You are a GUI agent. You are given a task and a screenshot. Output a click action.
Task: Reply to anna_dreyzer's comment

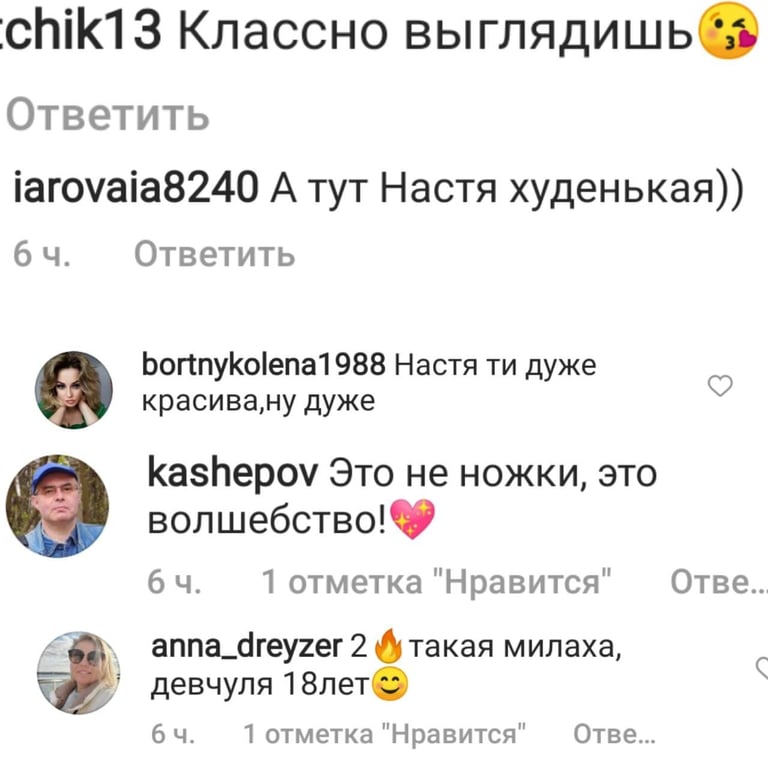pyautogui.click(x=614, y=734)
